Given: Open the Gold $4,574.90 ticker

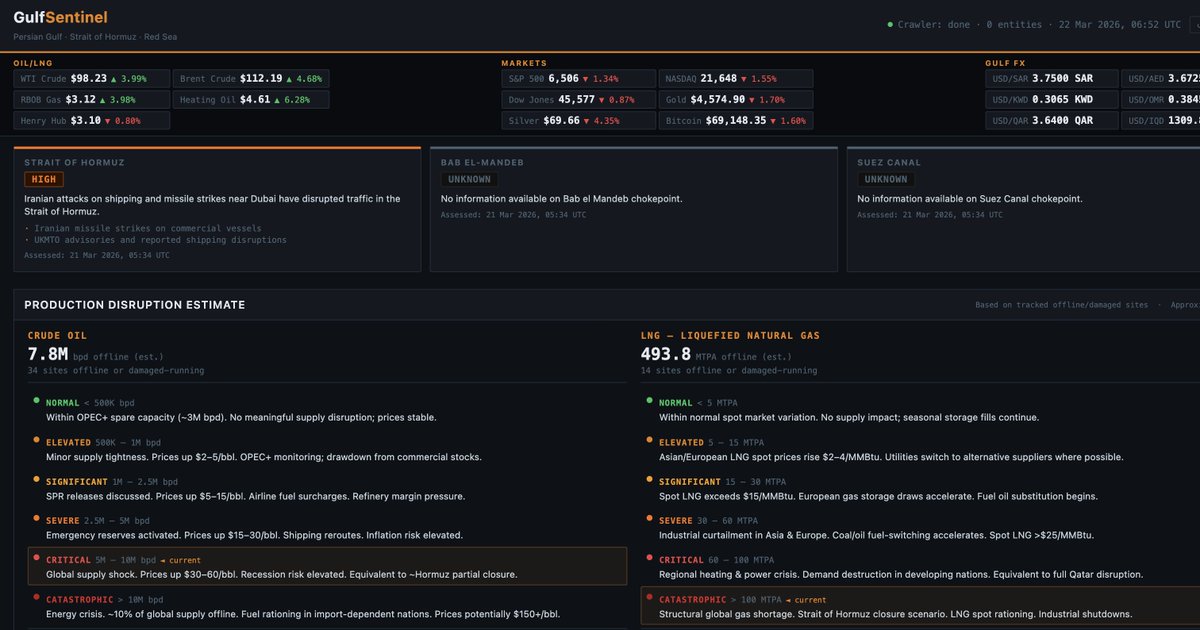Looking at the screenshot, I should (x=736, y=100).
